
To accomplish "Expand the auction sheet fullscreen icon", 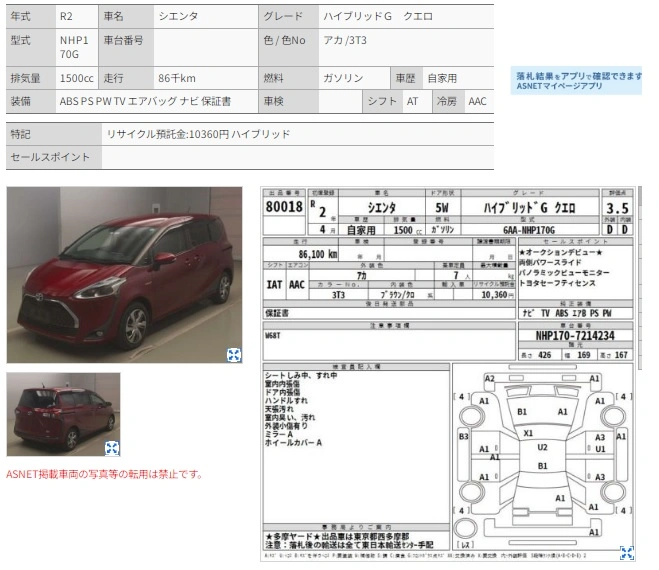I will [627, 553].
